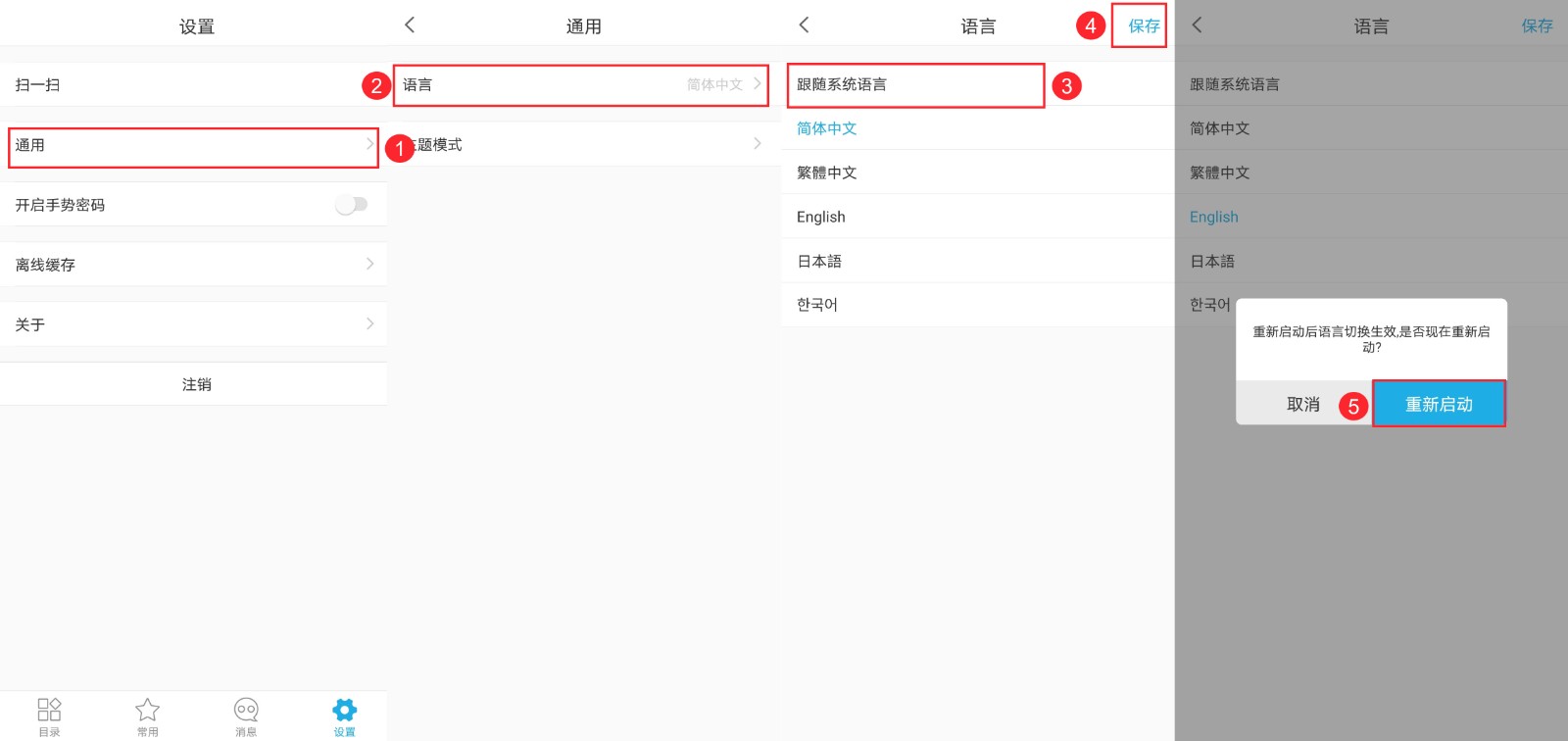
Task: Open 离线缓存 row chevron
Action: (x=369, y=264)
